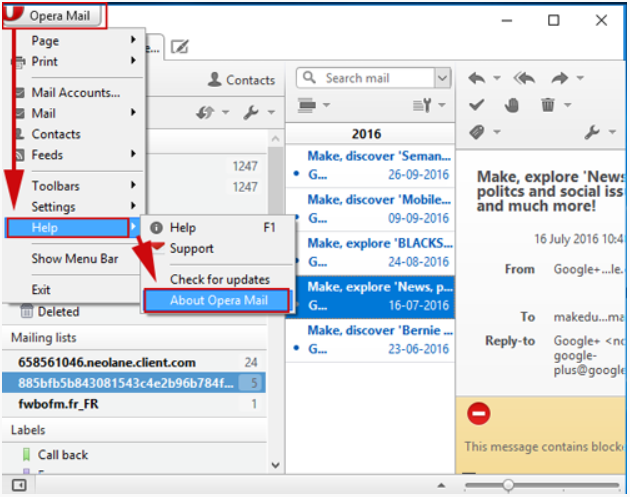Select About Opera Mail
Screen dimensions: 630x497
(x=217, y=300)
